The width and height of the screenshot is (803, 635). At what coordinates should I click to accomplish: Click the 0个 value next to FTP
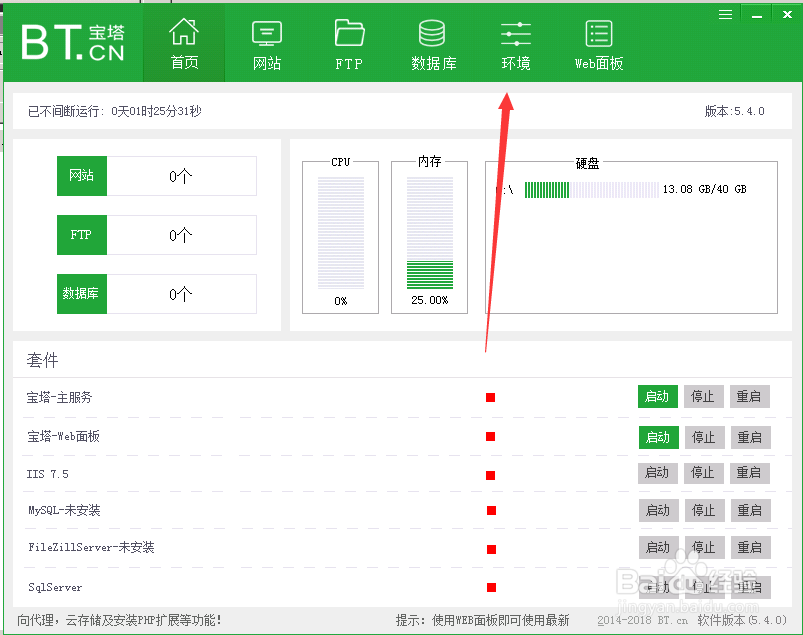[181, 235]
